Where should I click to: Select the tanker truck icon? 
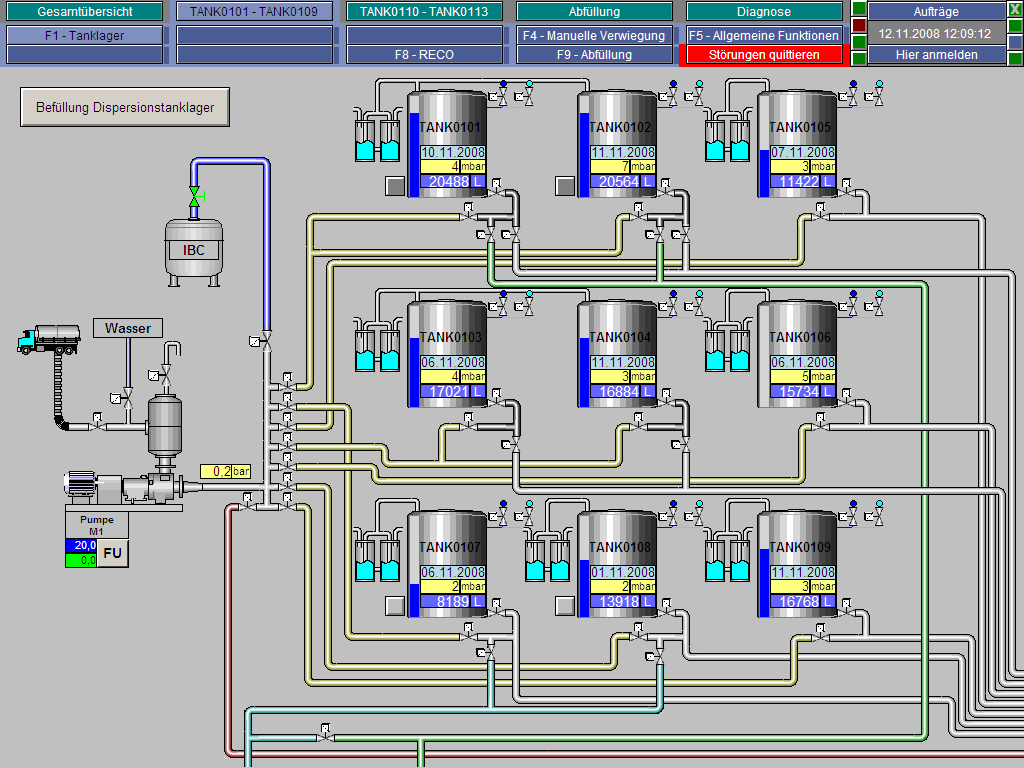click(x=47, y=340)
